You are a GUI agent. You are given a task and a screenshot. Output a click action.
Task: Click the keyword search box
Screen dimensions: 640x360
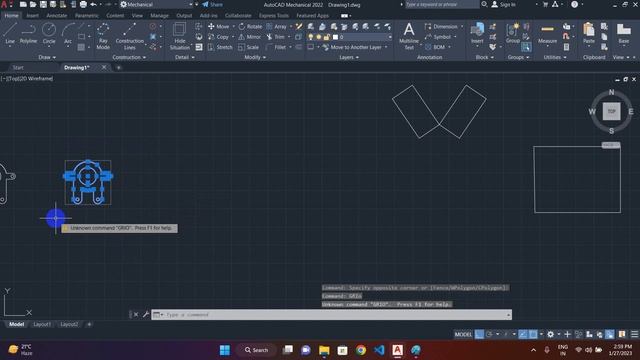tap(442, 4)
